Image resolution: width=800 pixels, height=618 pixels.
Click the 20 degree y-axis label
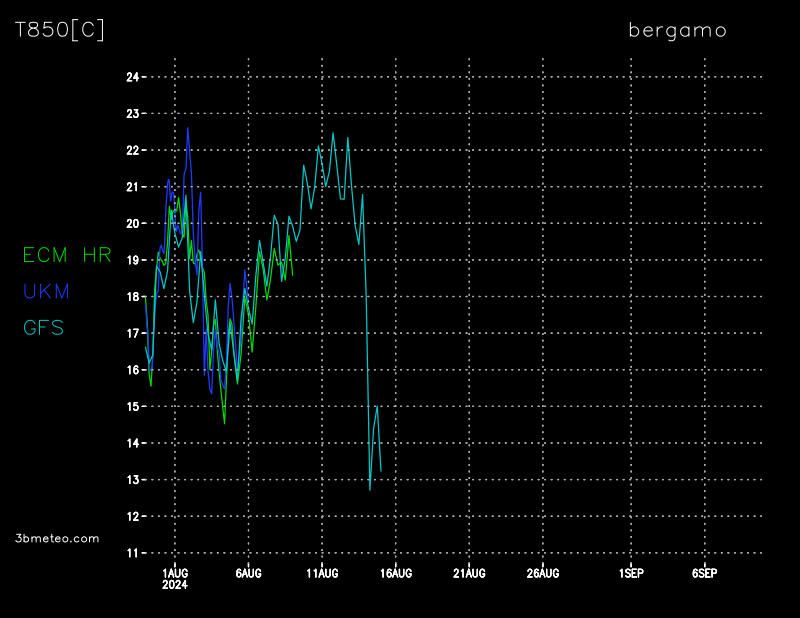click(132, 223)
